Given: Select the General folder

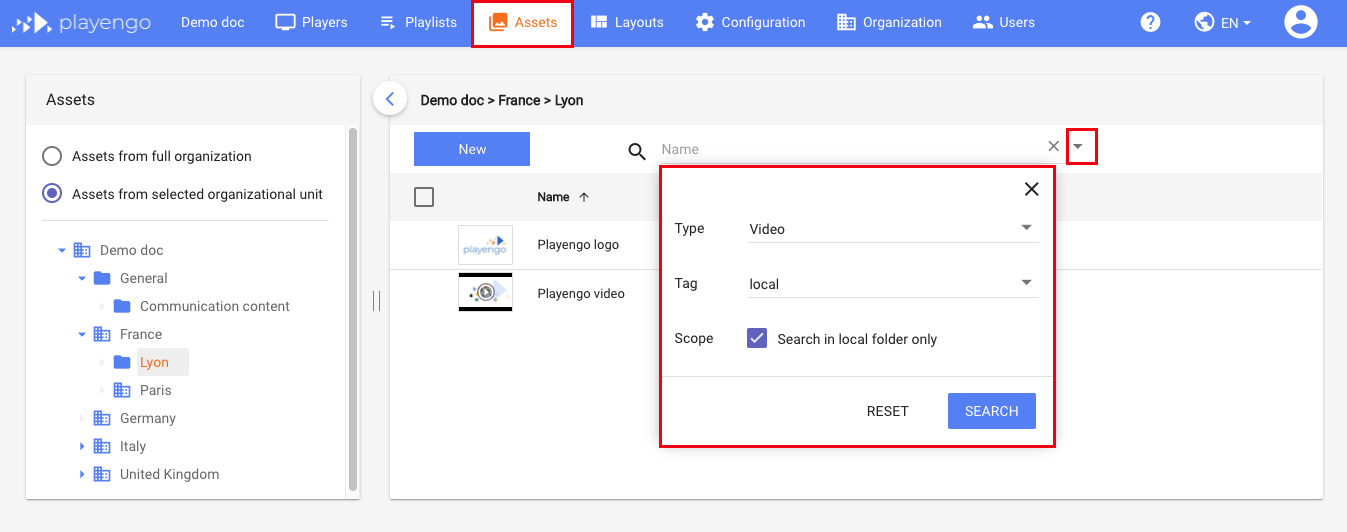Looking at the screenshot, I should click(x=143, y=278).
